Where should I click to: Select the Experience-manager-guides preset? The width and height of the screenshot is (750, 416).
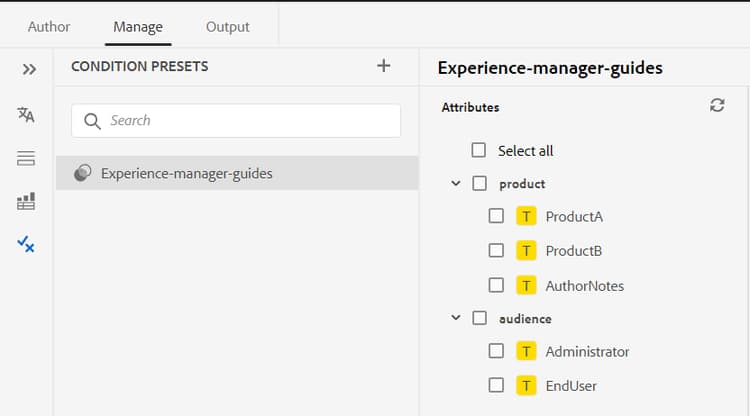pyautogui.click(x=186, y=173)
